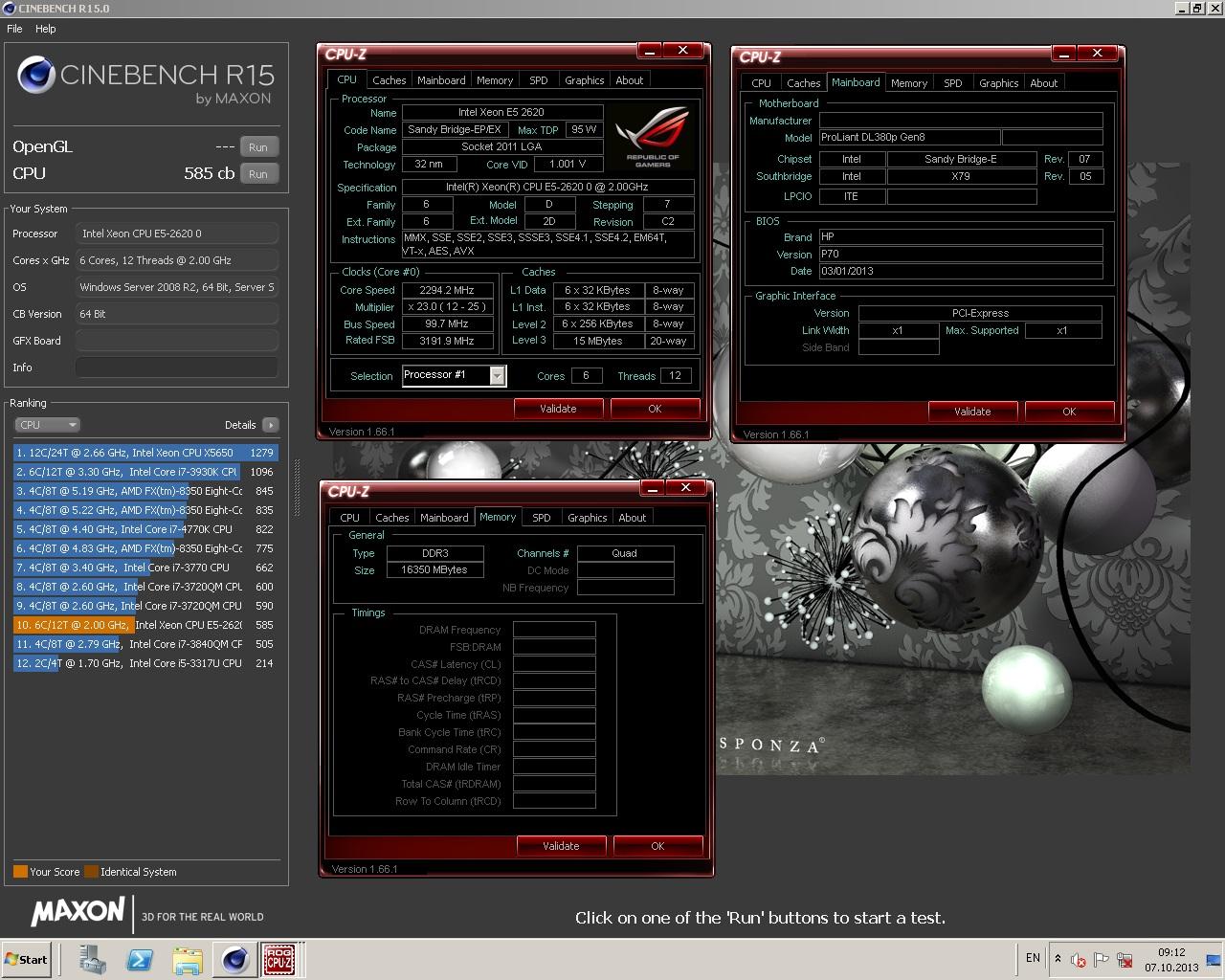This screenshot has width=1225, height=980.
Task: Open CPU tab in Mainboard CPU-Z window
Action: pyautogui.click(x=762, y=83)
